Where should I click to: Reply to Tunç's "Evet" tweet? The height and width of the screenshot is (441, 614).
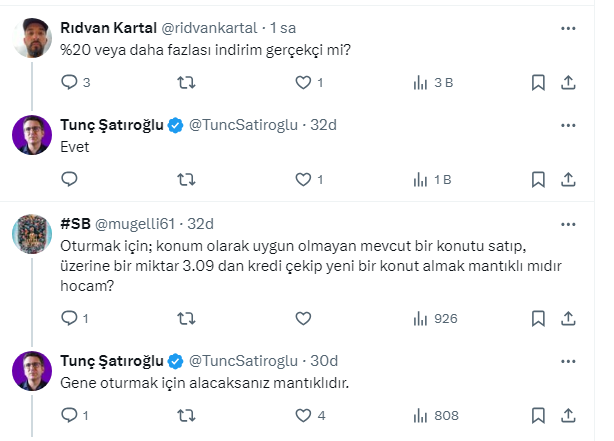tap(69, 180)
